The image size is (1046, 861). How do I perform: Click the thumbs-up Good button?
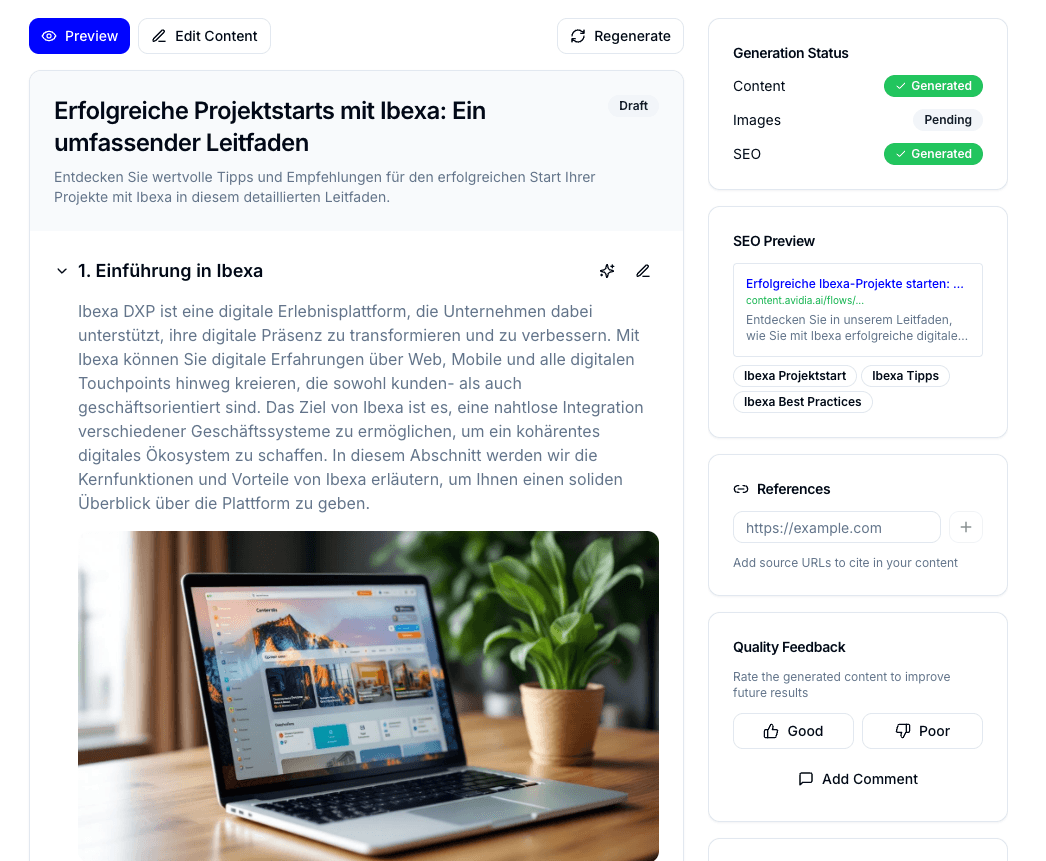(793, 731)
